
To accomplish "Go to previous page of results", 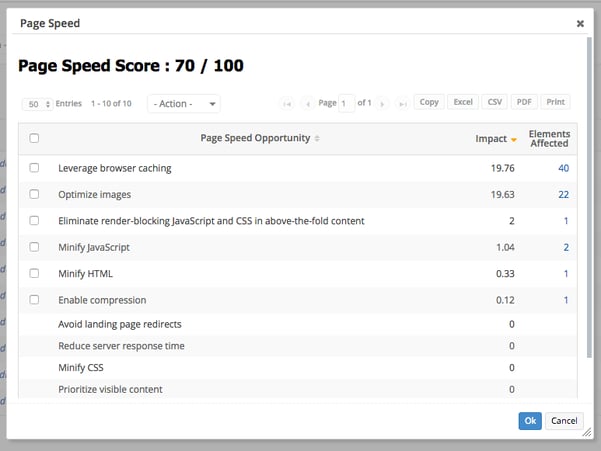I will 307,103.
